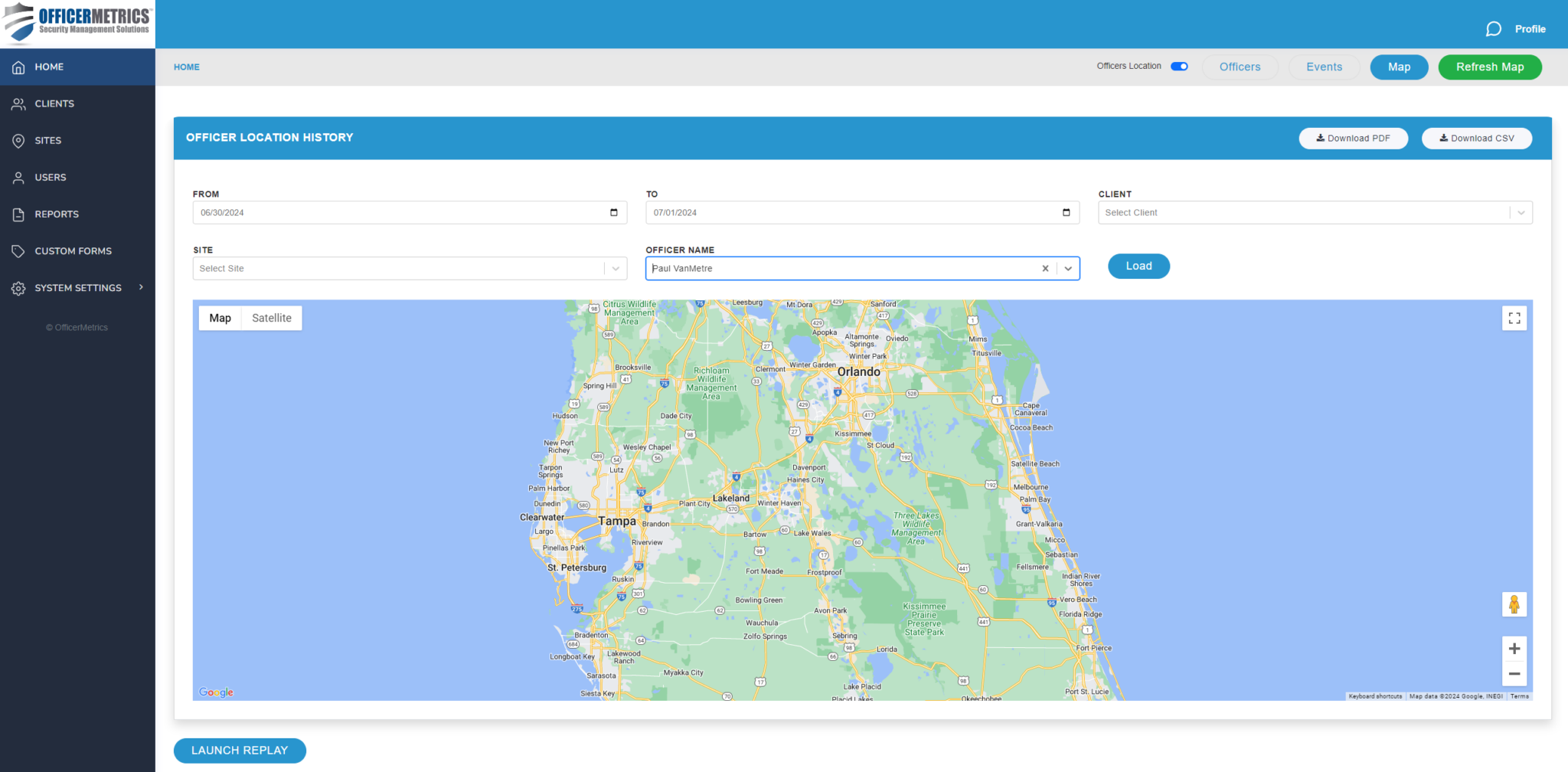Clear the Paul VanMetre officer selection
Screen dimensions: 1568x772
click(x=1045, y=269)
